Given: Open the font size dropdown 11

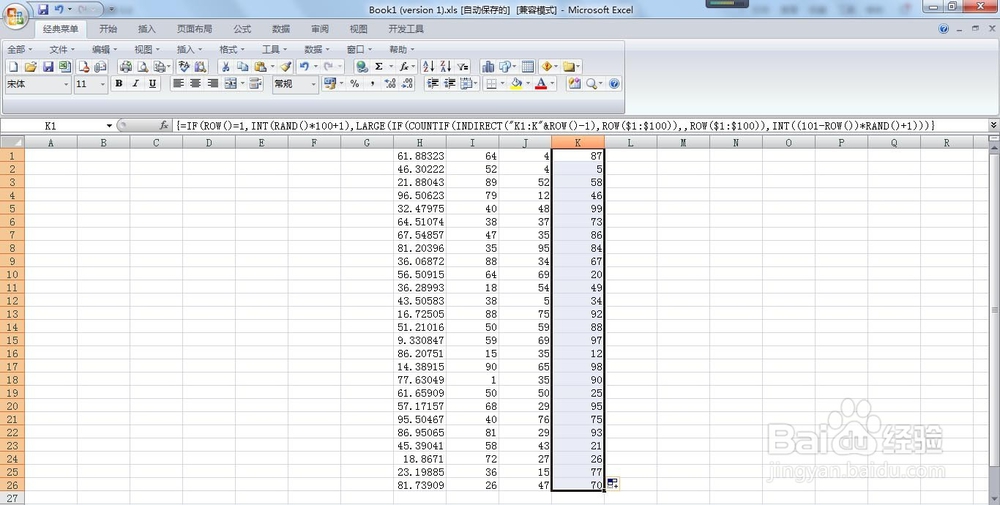Looking at the screenshot, I should click(x=103, y=84).
